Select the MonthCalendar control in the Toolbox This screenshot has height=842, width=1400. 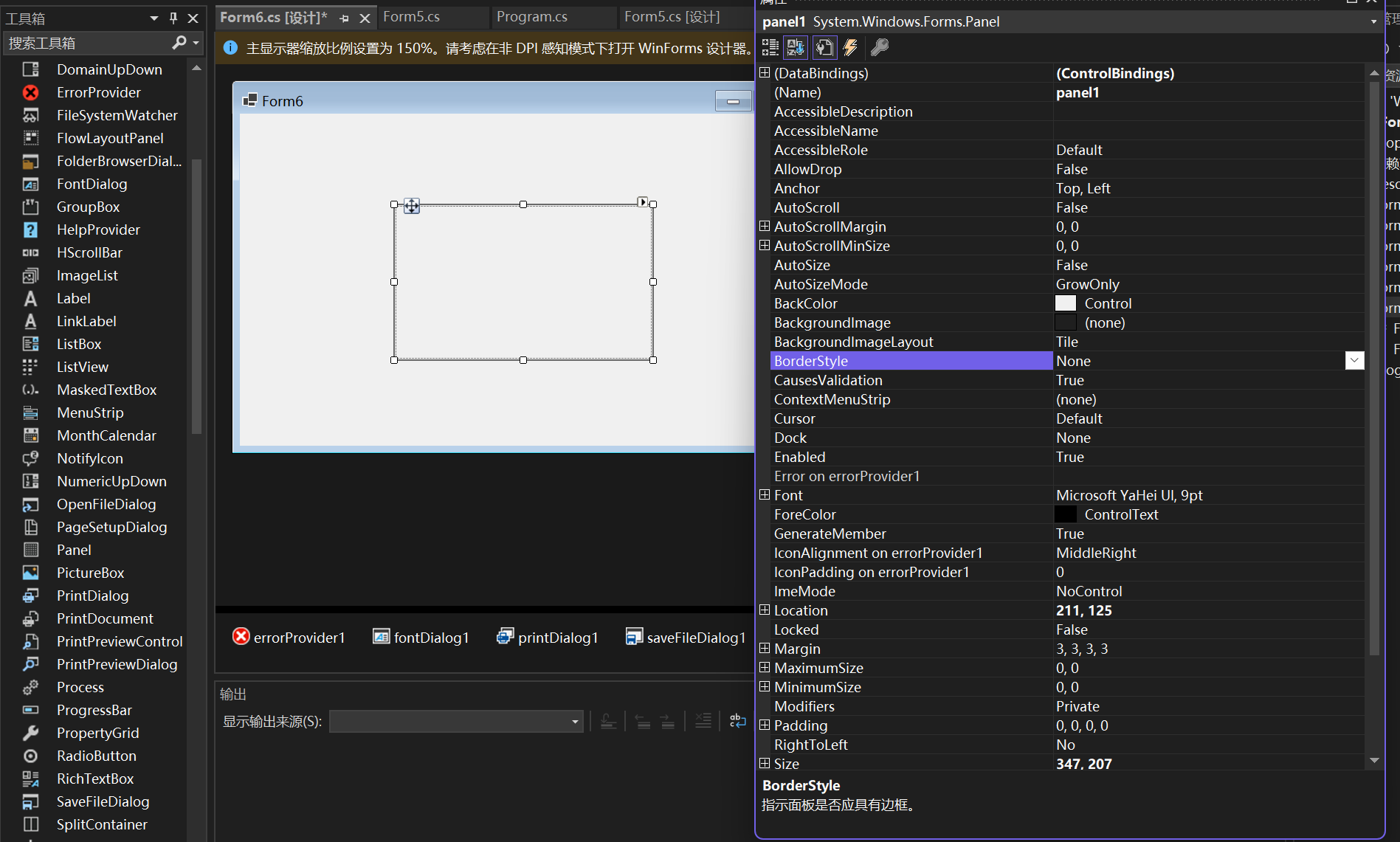[106, 435]
